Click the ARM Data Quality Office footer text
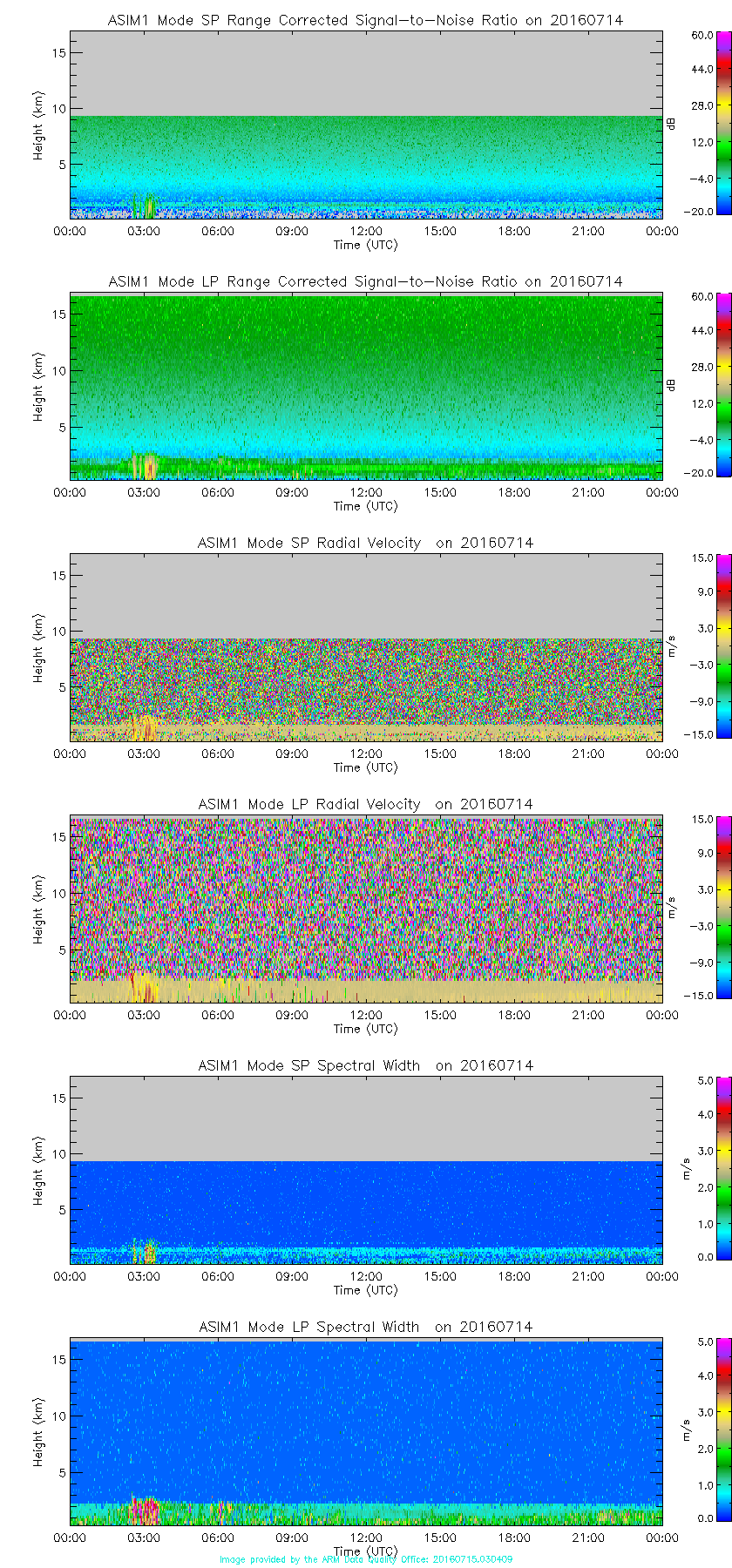 365,1559
